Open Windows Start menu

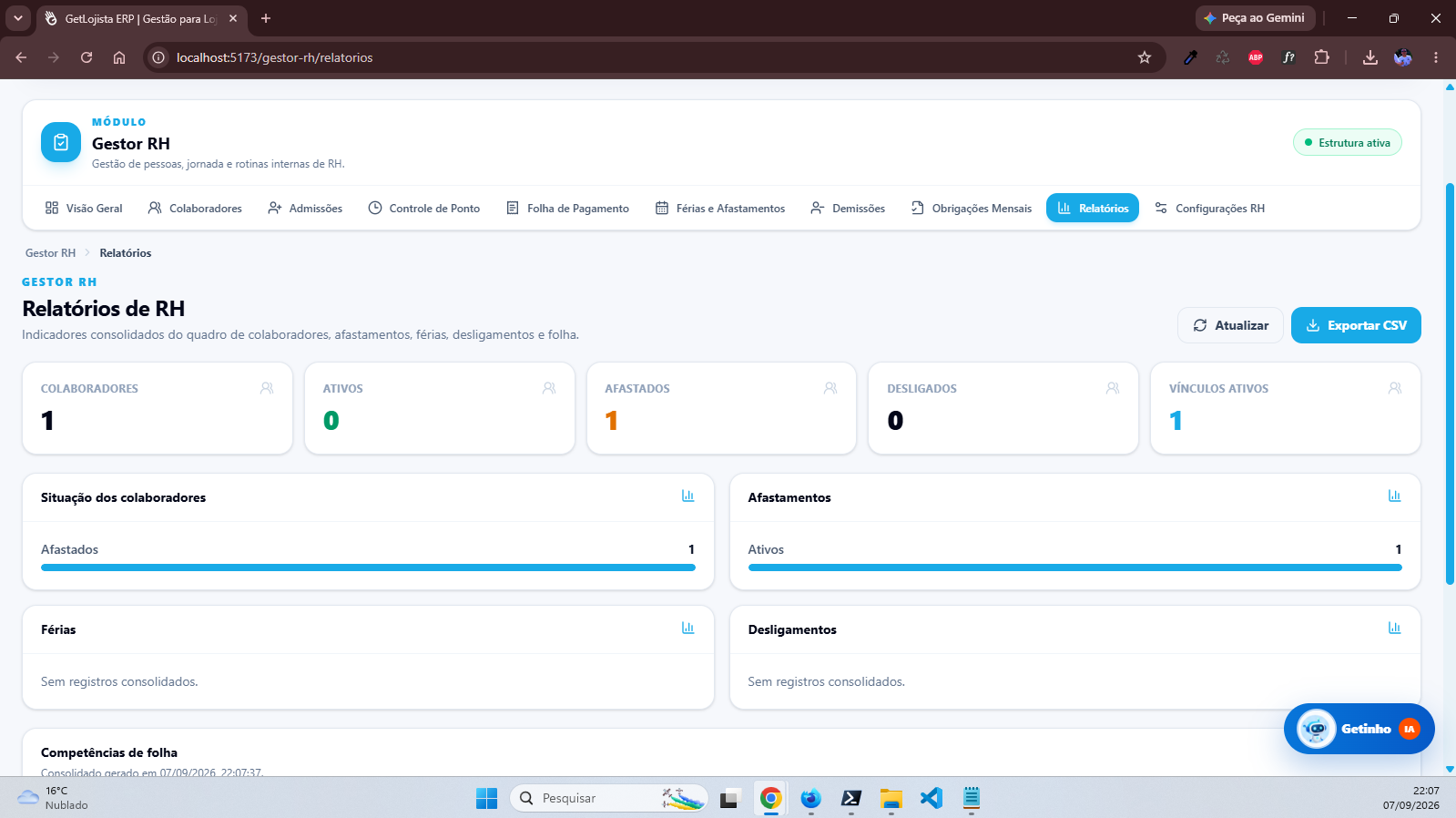pos(487,798)
